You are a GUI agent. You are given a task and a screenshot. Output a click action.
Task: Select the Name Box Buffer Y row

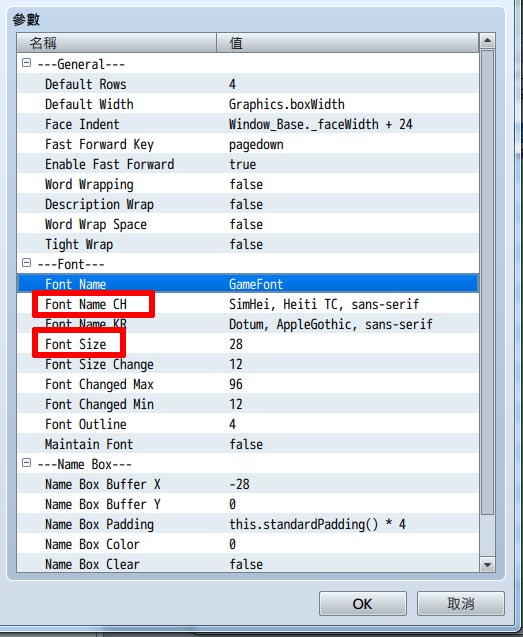tap(248, 504)
